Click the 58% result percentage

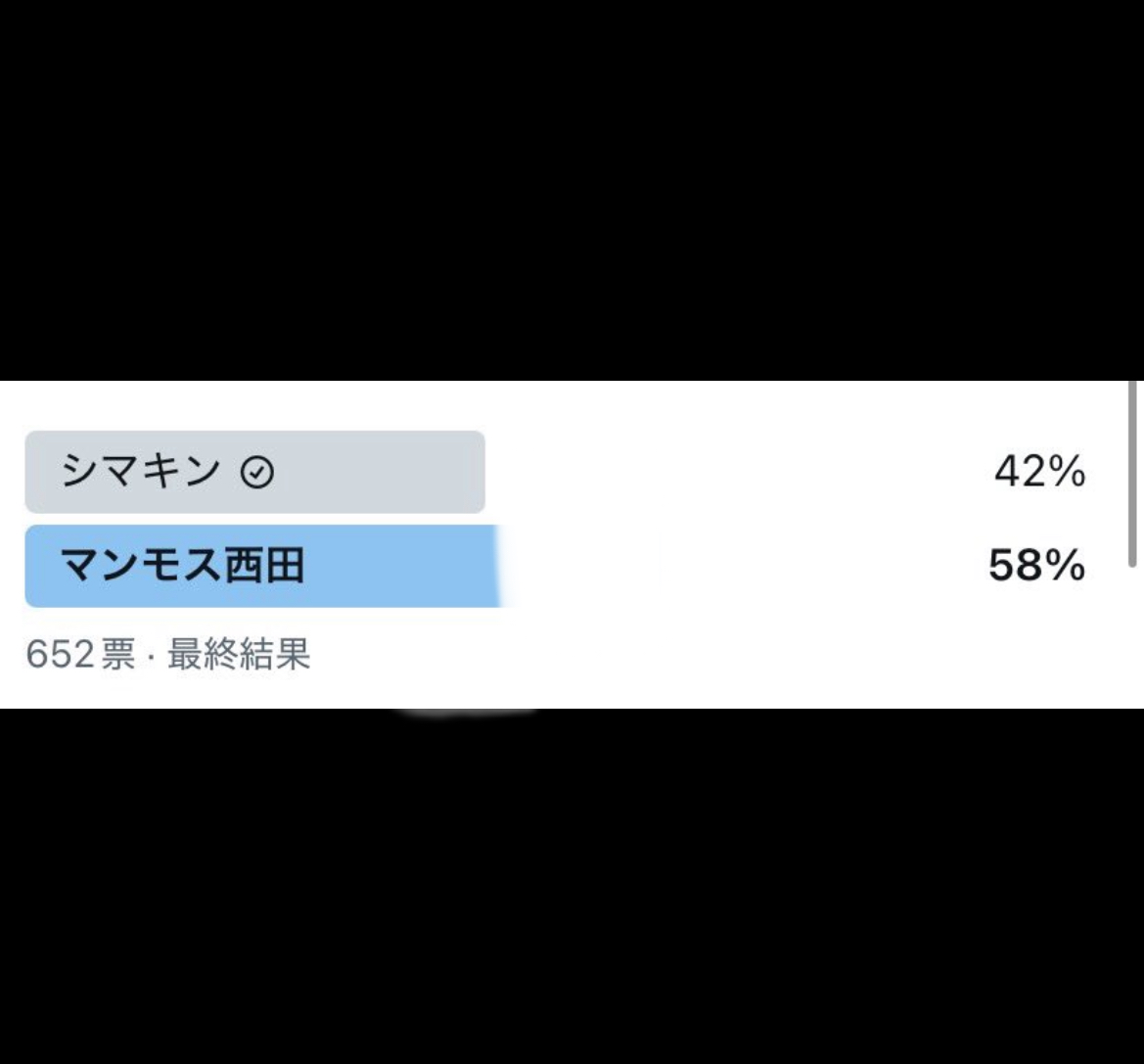click(x=1036, y=566)
